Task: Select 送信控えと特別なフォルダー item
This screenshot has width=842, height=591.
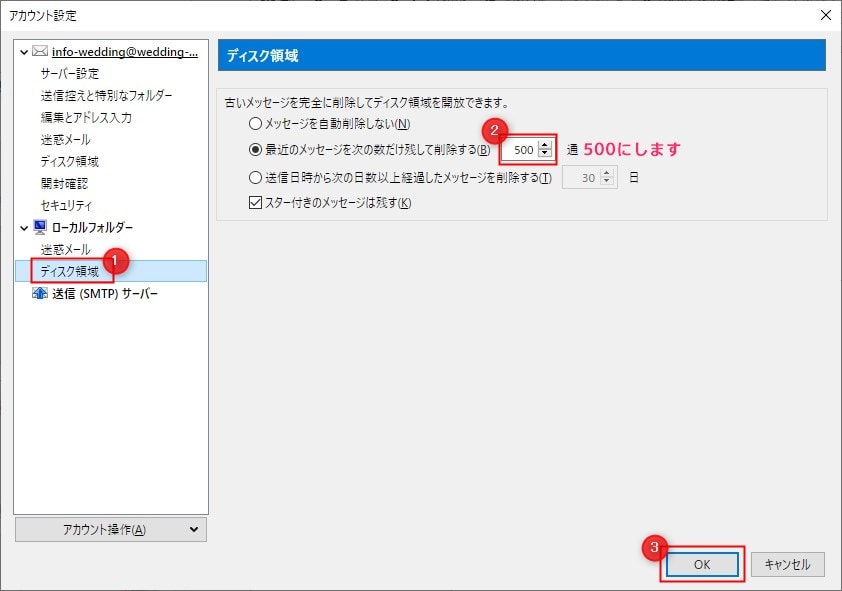Action: (x=106, y=96)
